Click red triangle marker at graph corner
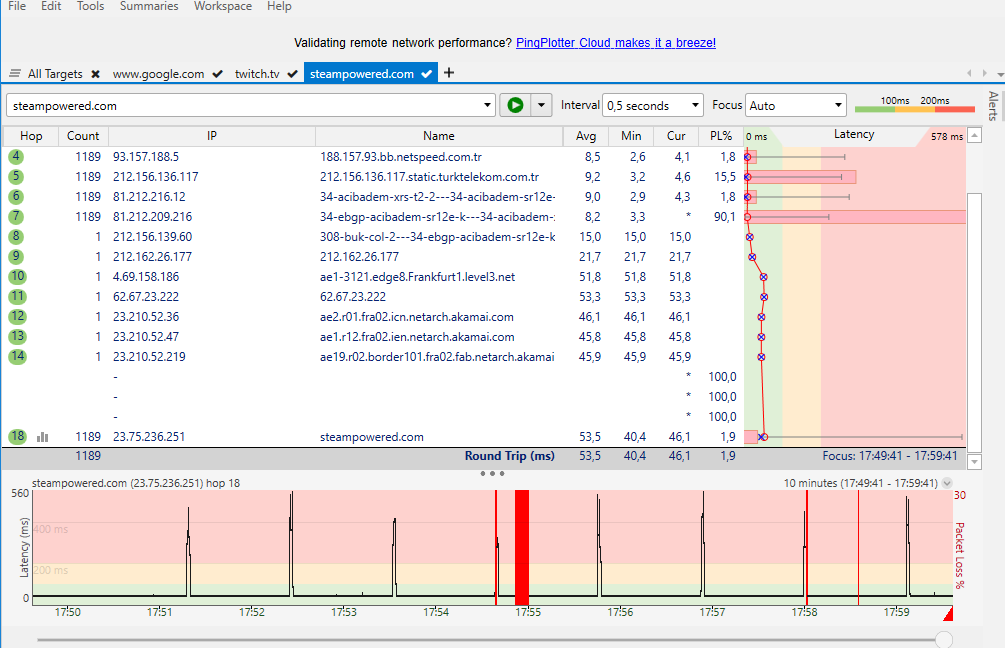Viewport: 1005px width, 648px height. pos(947,612)
